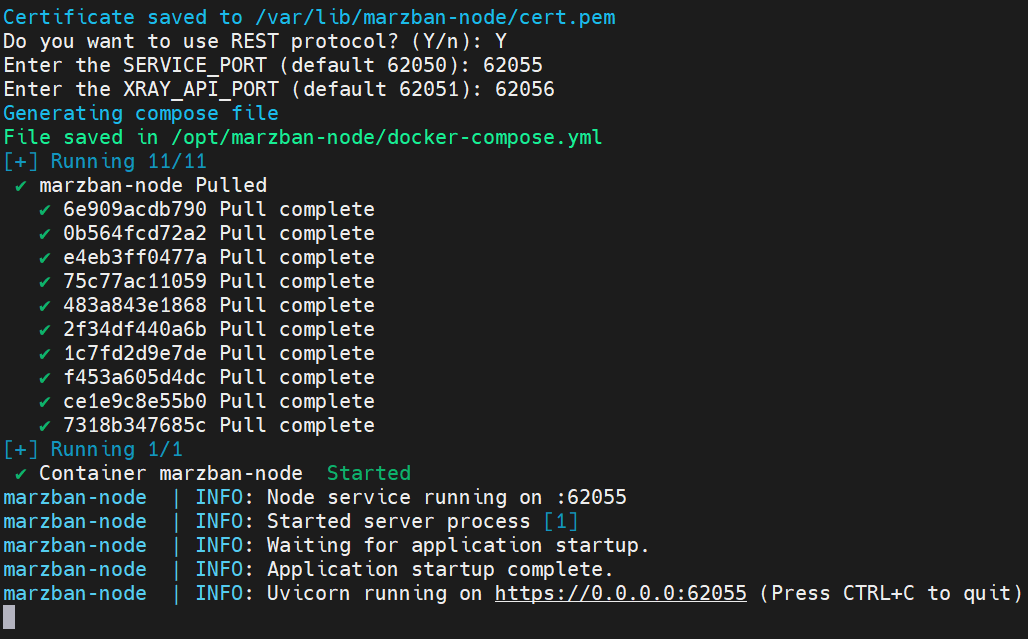Click the checkmark next to 7318b347685c
Screen dimensions: 1028x639
point(45,426)
